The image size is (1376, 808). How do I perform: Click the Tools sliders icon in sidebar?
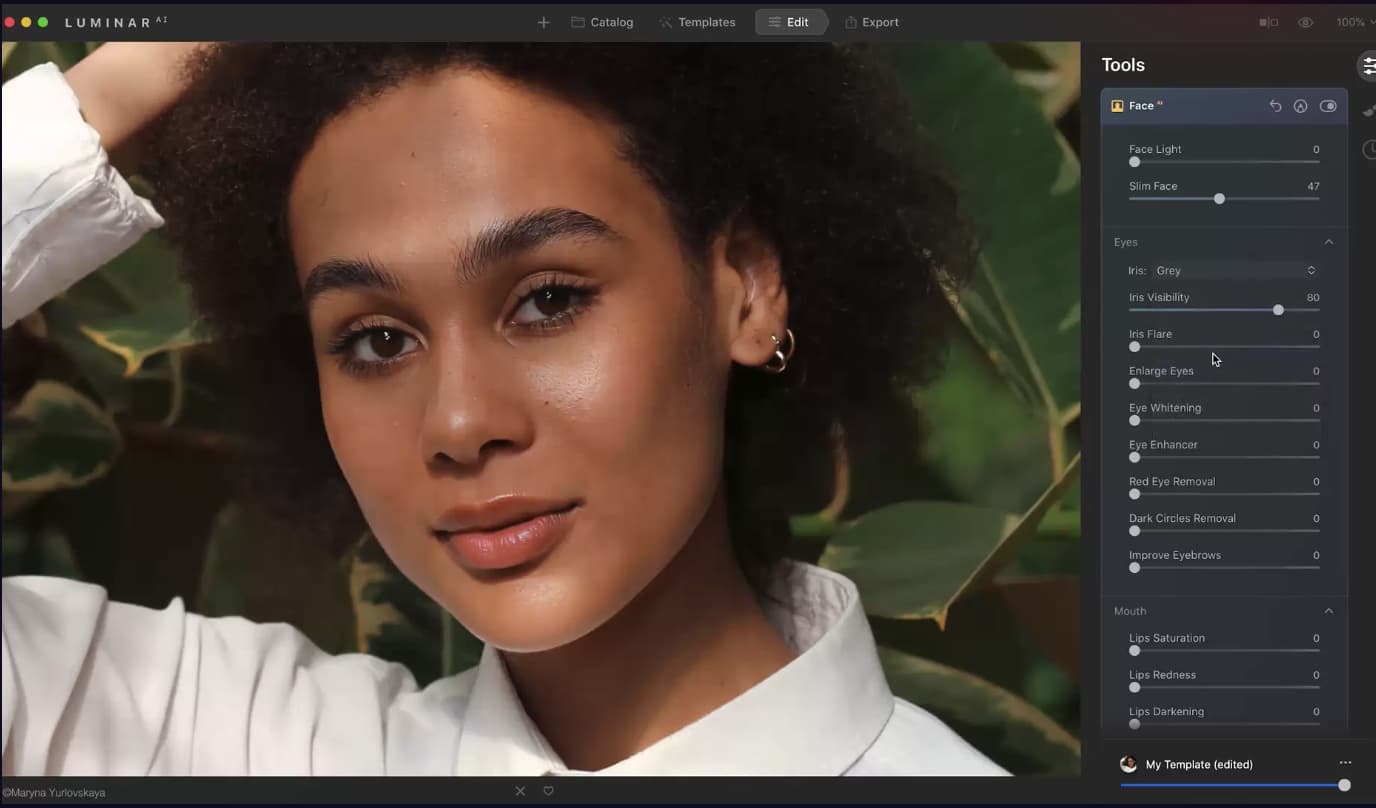(x=1369, y=66)
